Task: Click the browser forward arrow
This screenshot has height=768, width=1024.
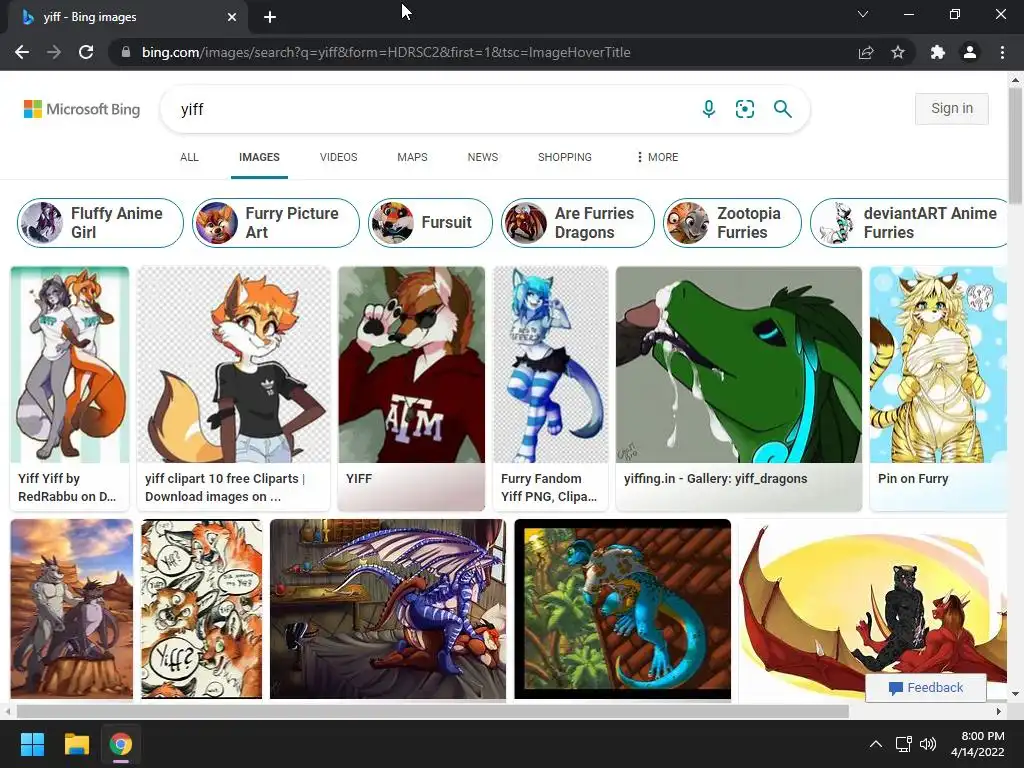Action: [54, 52]
